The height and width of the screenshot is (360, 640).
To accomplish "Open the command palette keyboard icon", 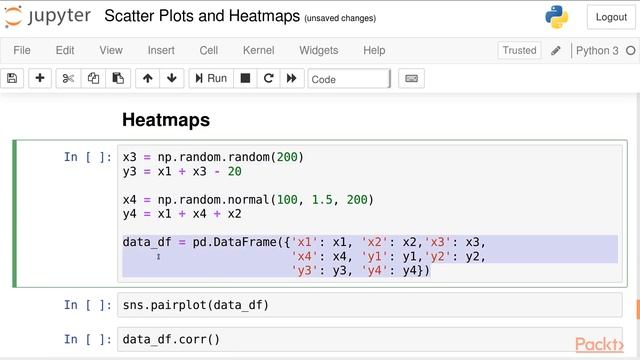I will [x=411, y=78].
